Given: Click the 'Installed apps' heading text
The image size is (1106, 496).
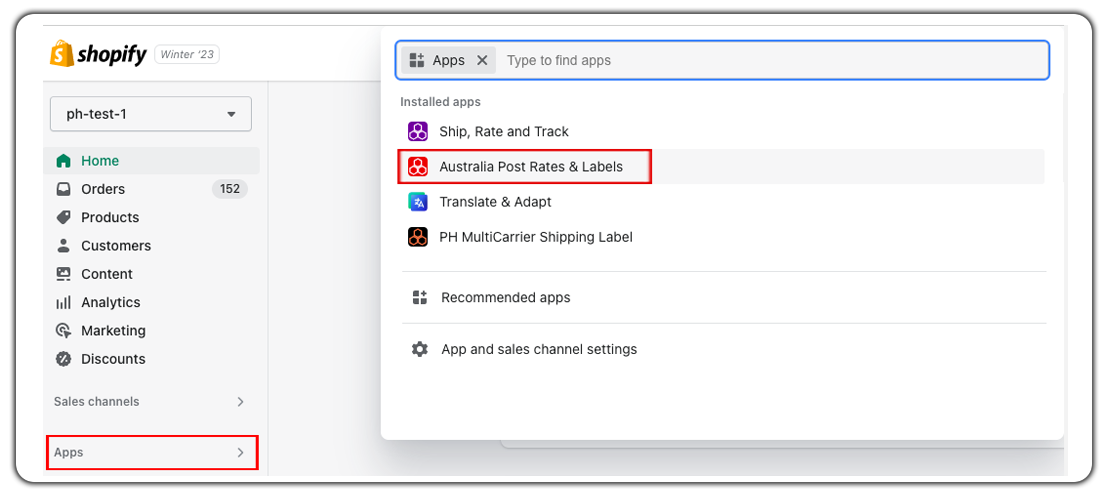Looking at the screenshot, I should click(x=440, y=102).
